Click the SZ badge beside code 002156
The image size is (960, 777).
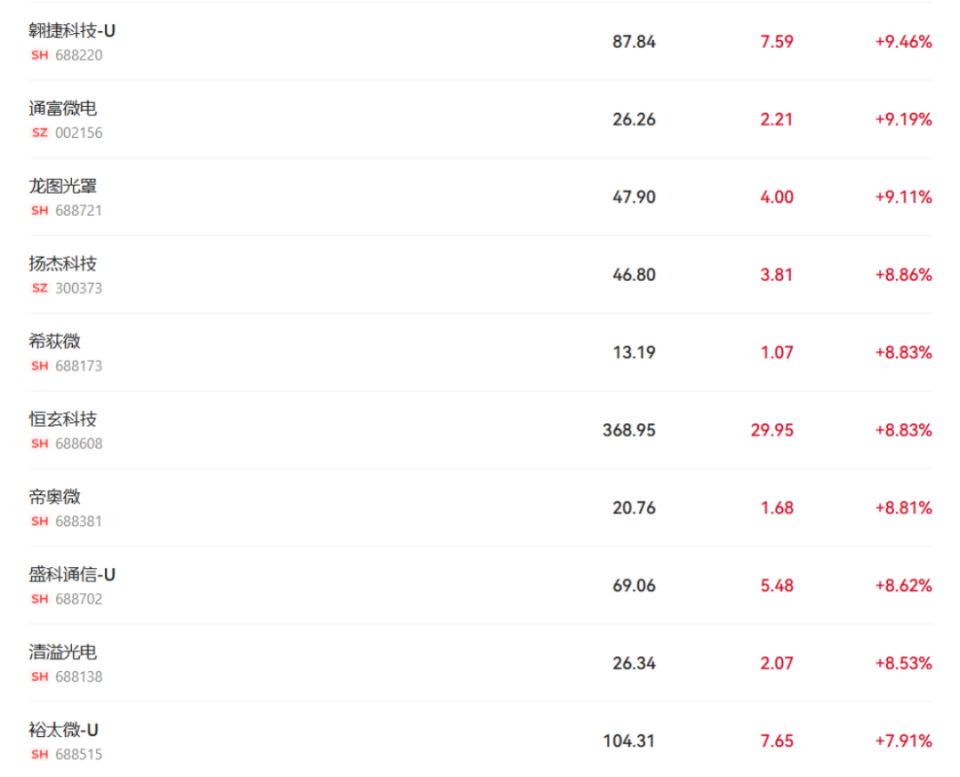40,133
